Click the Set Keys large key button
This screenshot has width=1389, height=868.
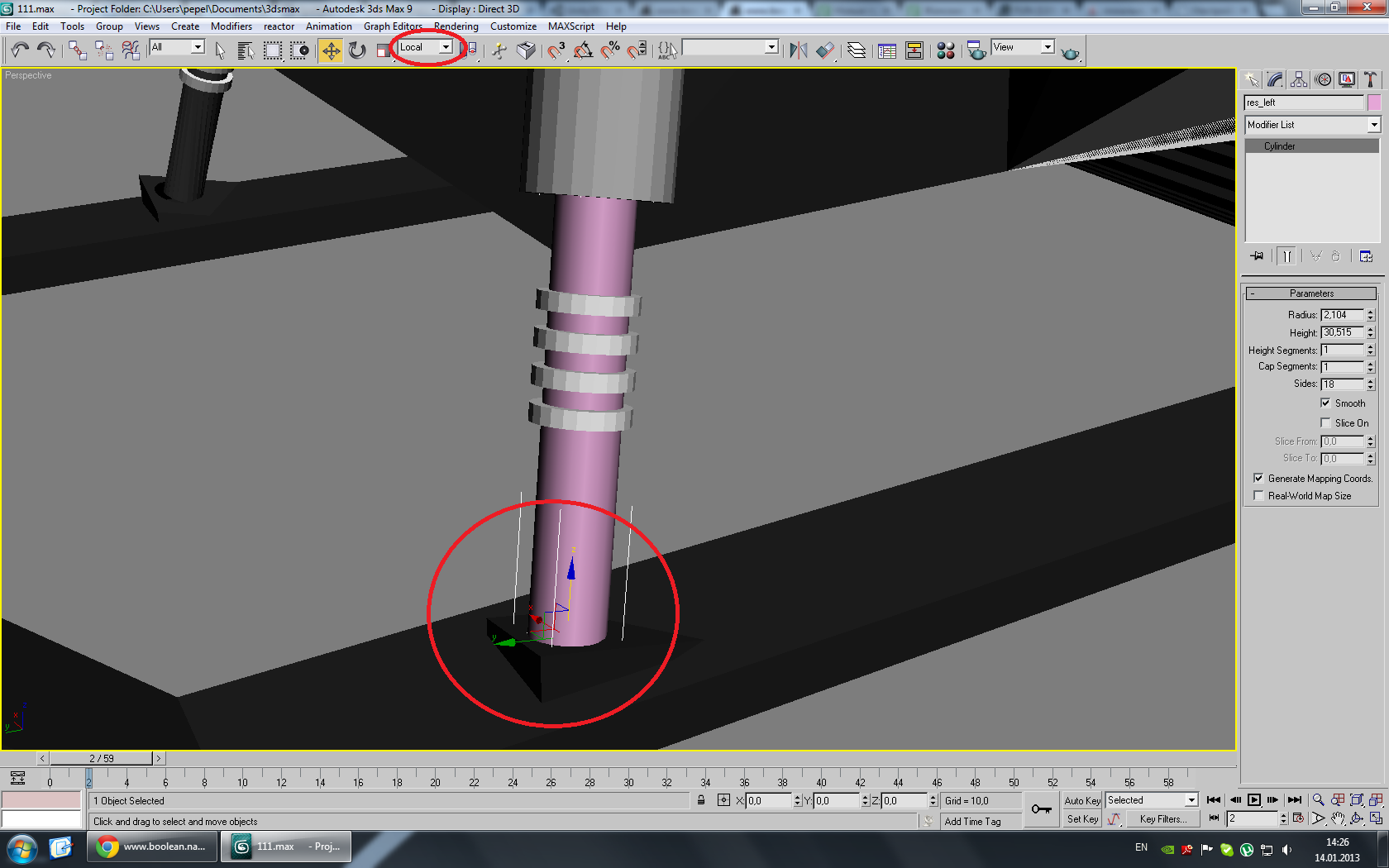point(1042,809)
